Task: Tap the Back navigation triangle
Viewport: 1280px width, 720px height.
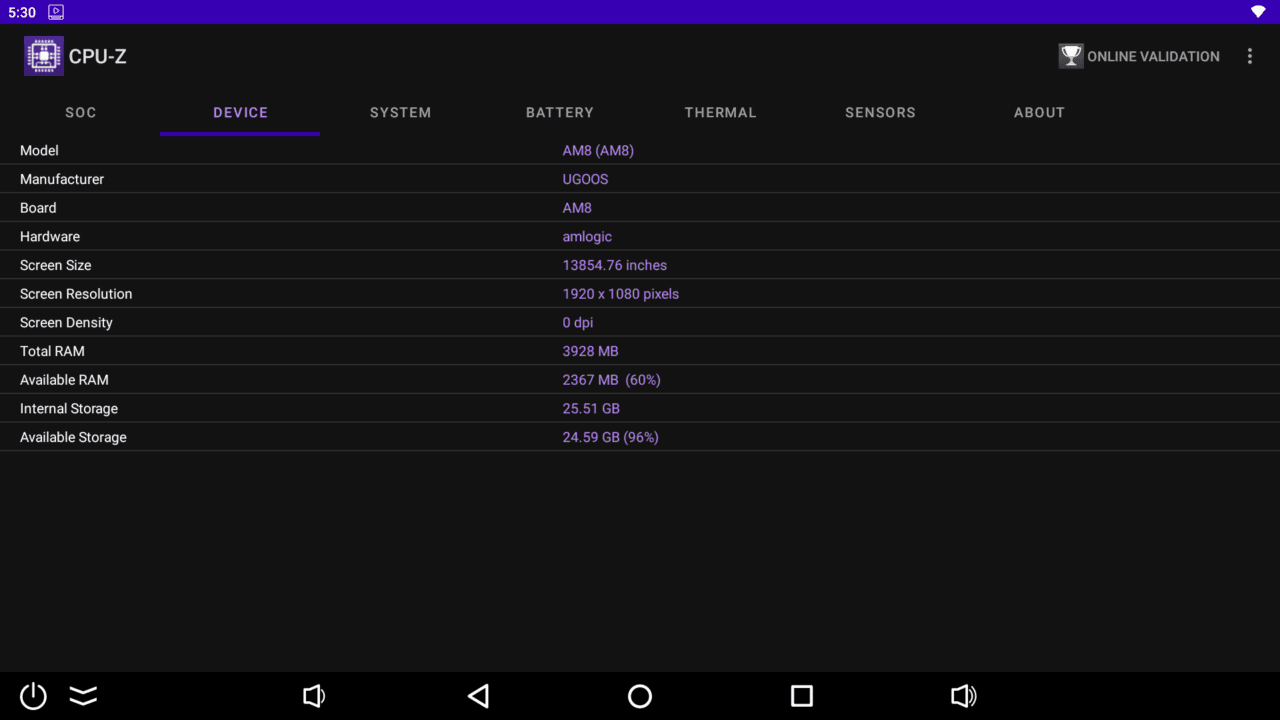Action: pyautogui.click(x=479, y=696)
